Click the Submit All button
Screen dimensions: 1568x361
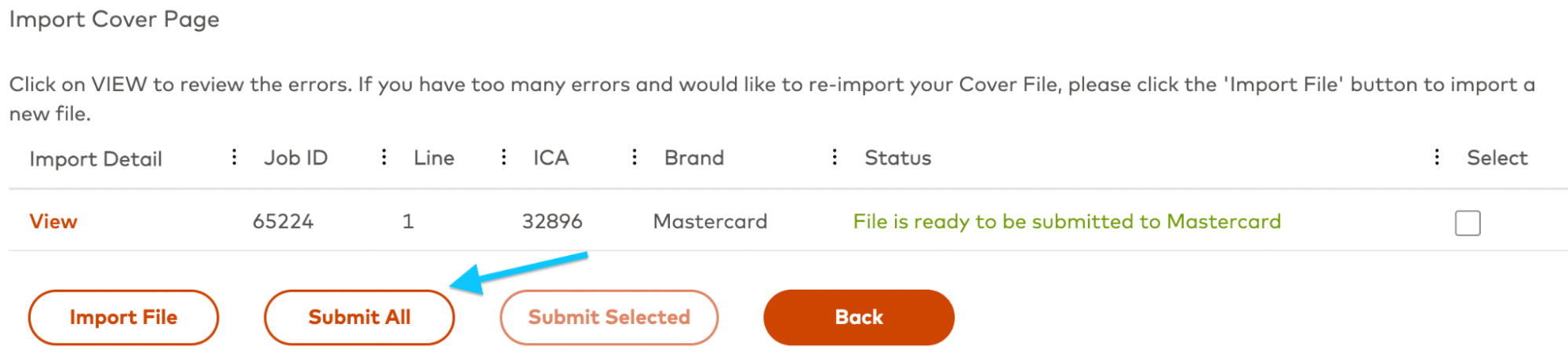(x=359, y=317)
